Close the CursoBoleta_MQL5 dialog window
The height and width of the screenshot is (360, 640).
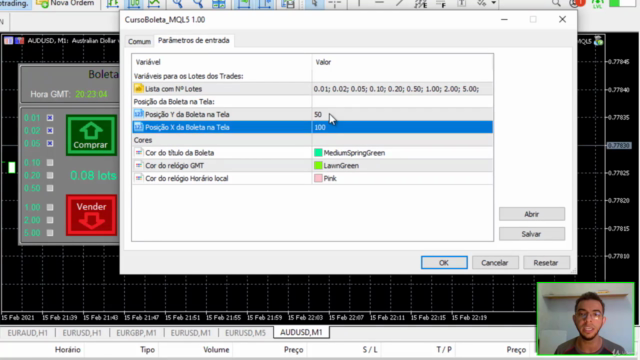coord(562,19)
